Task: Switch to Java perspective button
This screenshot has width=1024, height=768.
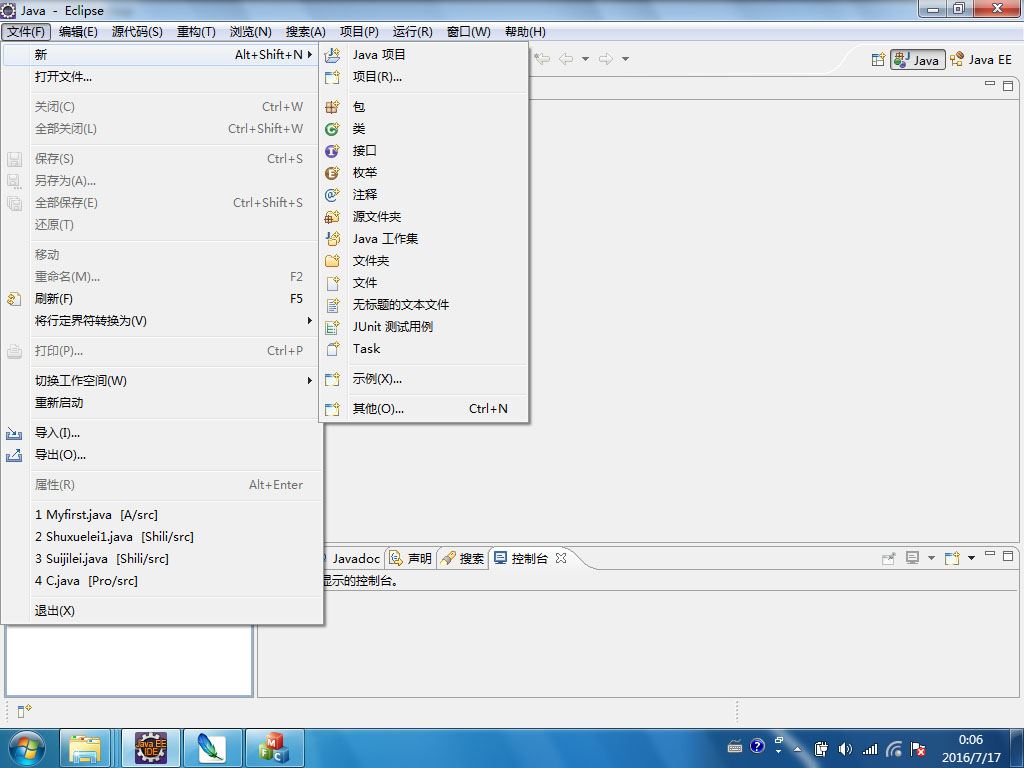Action: click(918, 60)
